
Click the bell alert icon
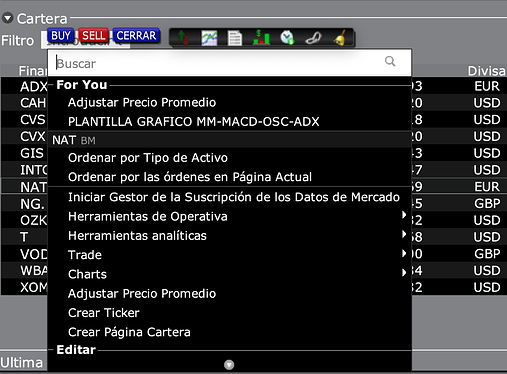pyautogui.click(x=340, y=38)
